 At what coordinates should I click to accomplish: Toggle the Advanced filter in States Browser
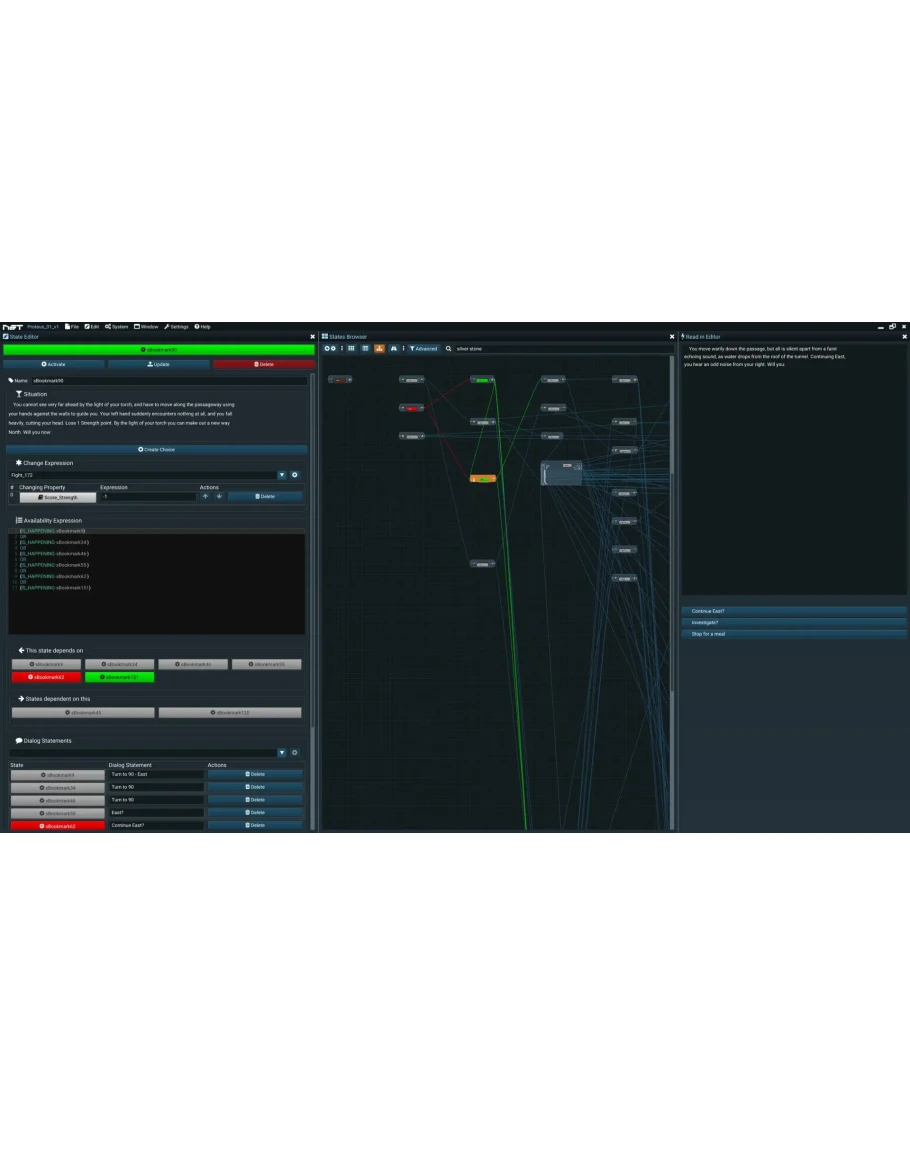(423, 348)
